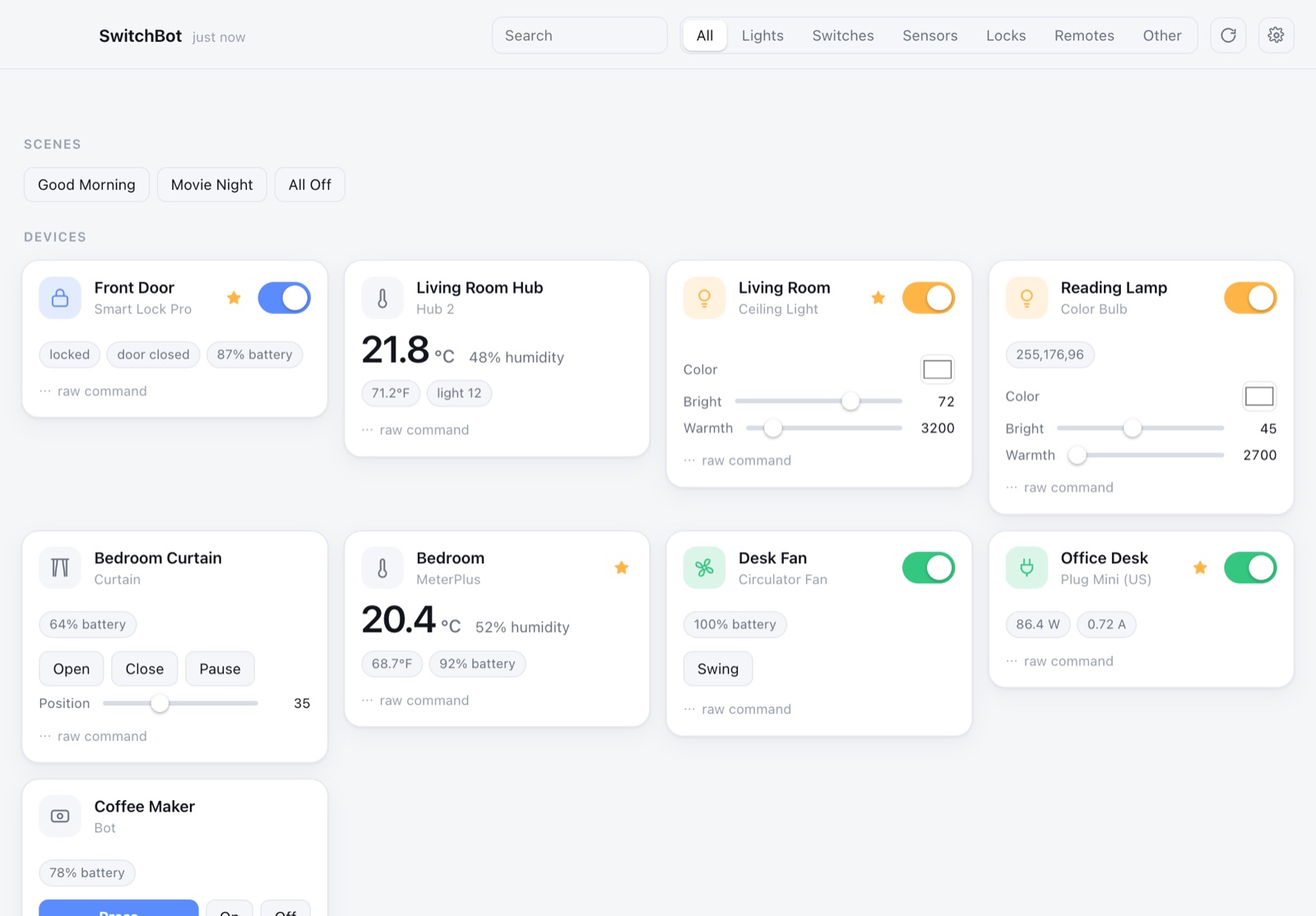
Task: Run the Good Morning scene
Action: coord(86,185)
